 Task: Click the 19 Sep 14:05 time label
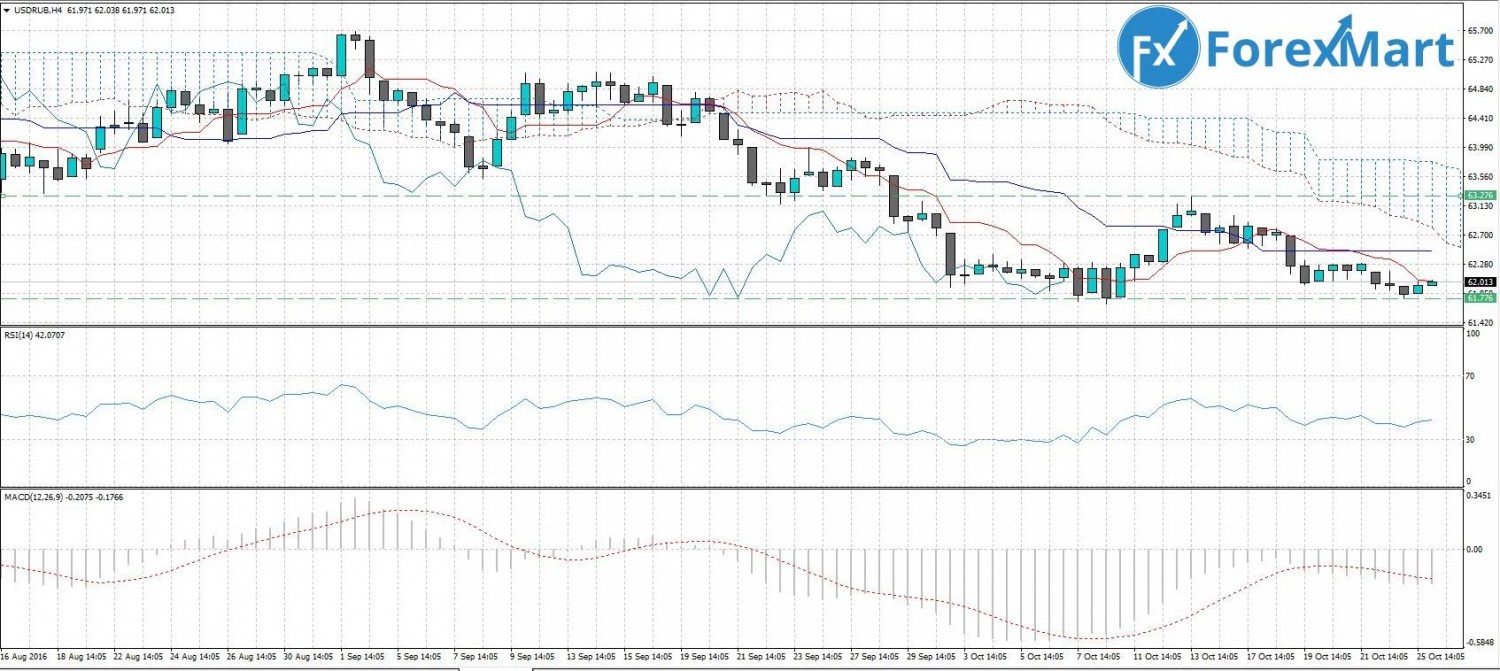(x=704, y=657)
